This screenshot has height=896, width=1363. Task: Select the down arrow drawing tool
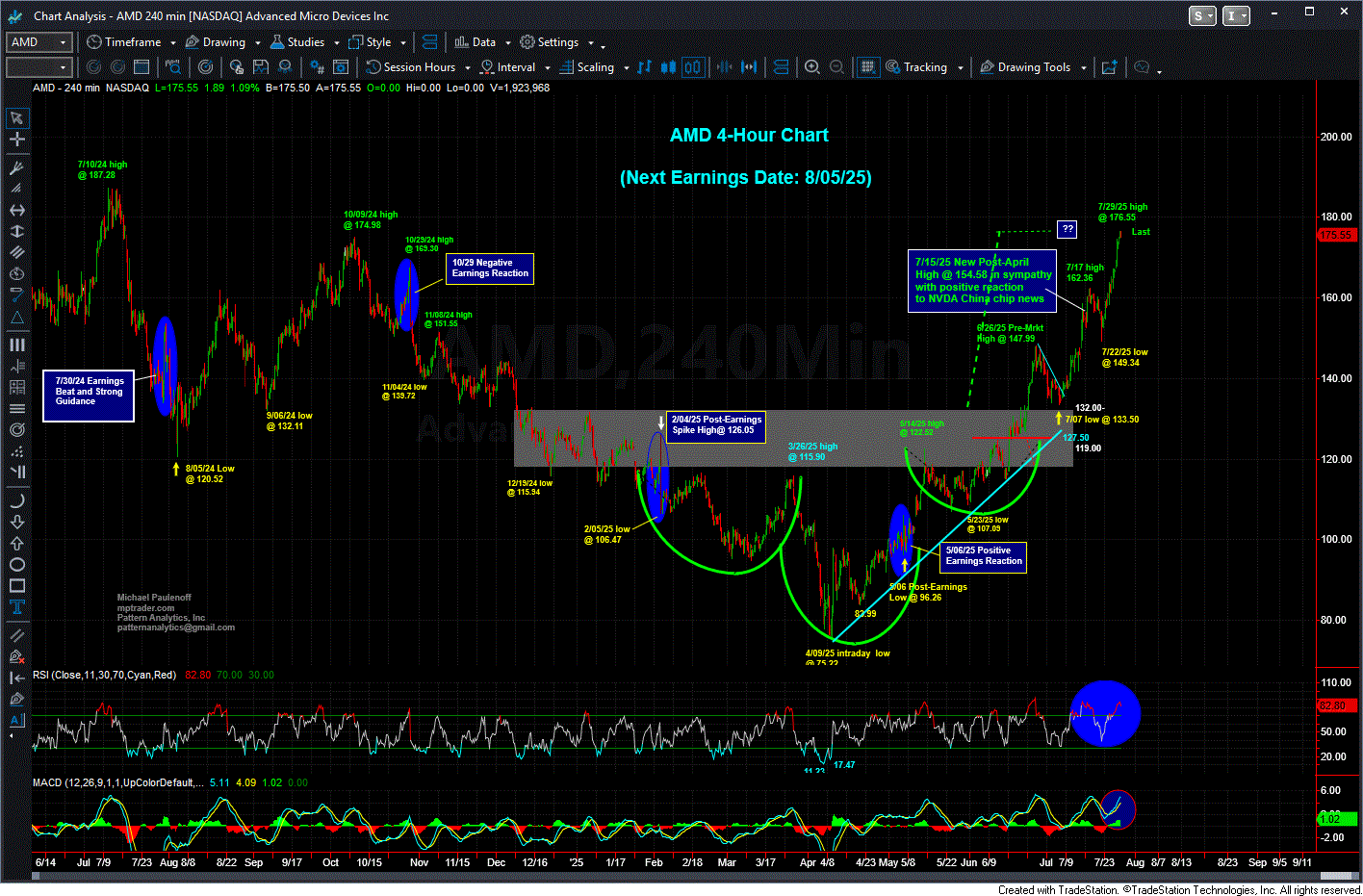click(16, 523)
